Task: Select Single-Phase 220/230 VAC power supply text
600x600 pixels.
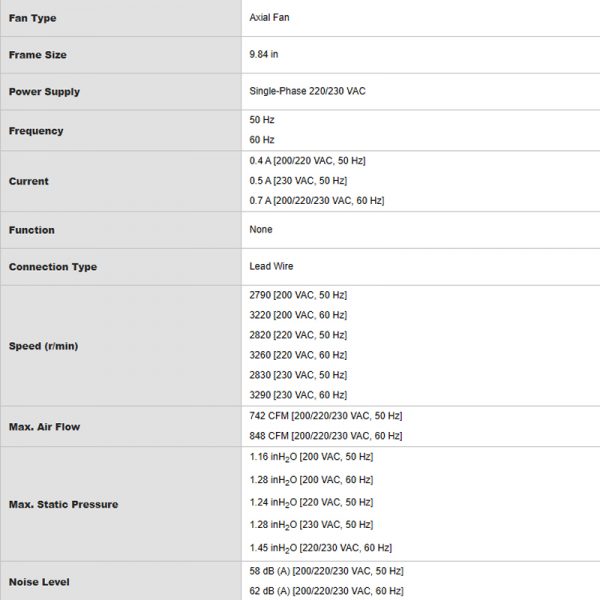Action: [x=307, y=91]
